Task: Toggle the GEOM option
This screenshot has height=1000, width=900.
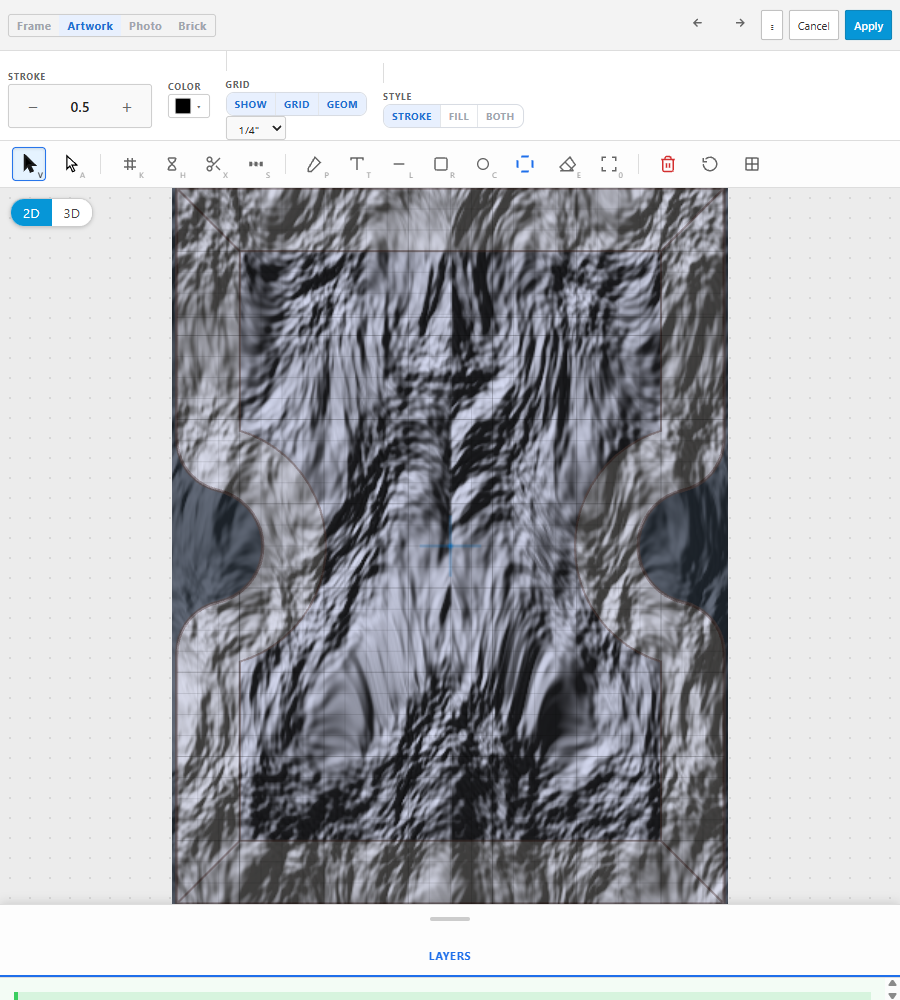Action: [x=342, y=105]
